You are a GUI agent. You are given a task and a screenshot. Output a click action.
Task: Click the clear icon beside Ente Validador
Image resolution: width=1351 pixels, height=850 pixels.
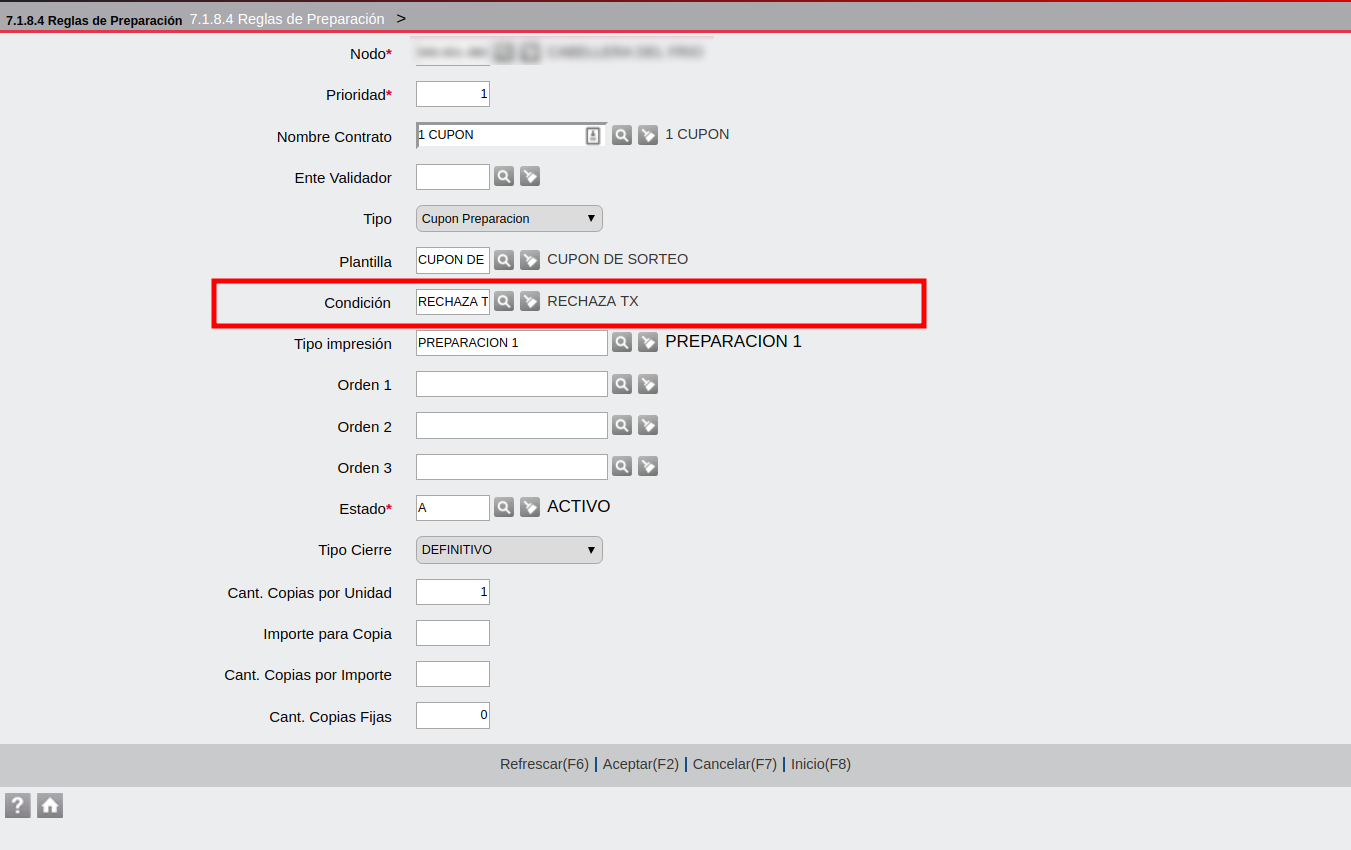click(530, 177)
